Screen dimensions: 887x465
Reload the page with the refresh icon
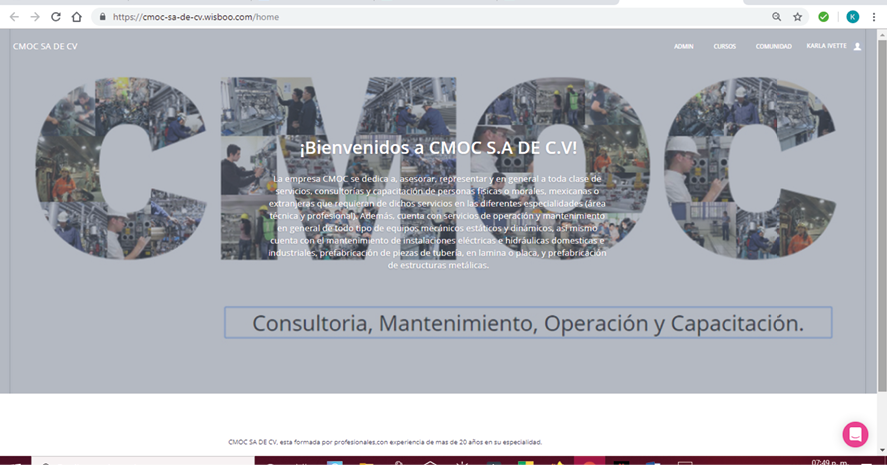pyautogui.click(x=56, y=17)
